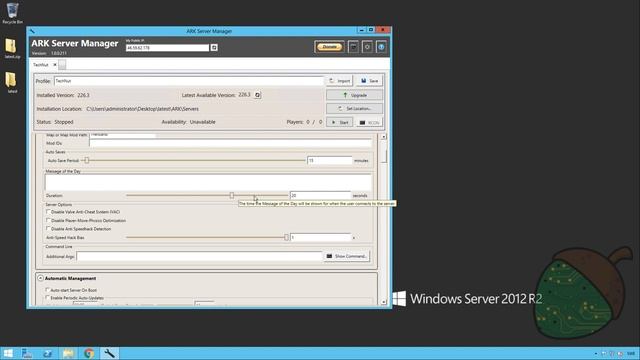640x360 pixels.
Task: Open Server Manager from taskbar
Action: (27, 353)
